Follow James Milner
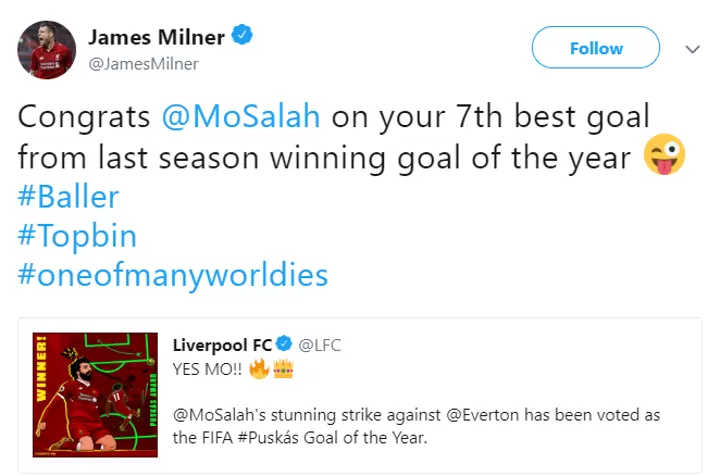Image resolution: width=720 pixels, height=476 pixels. [596, 47]
